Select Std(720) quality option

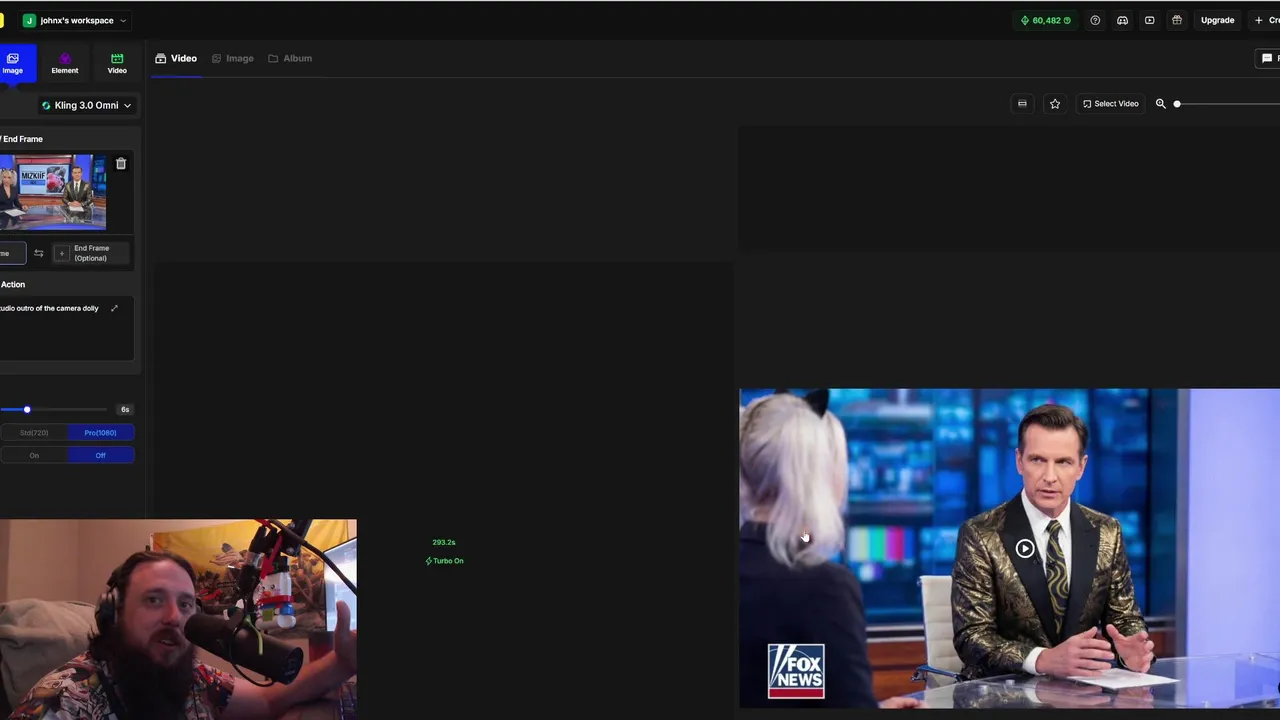click(x=34, y=433)
